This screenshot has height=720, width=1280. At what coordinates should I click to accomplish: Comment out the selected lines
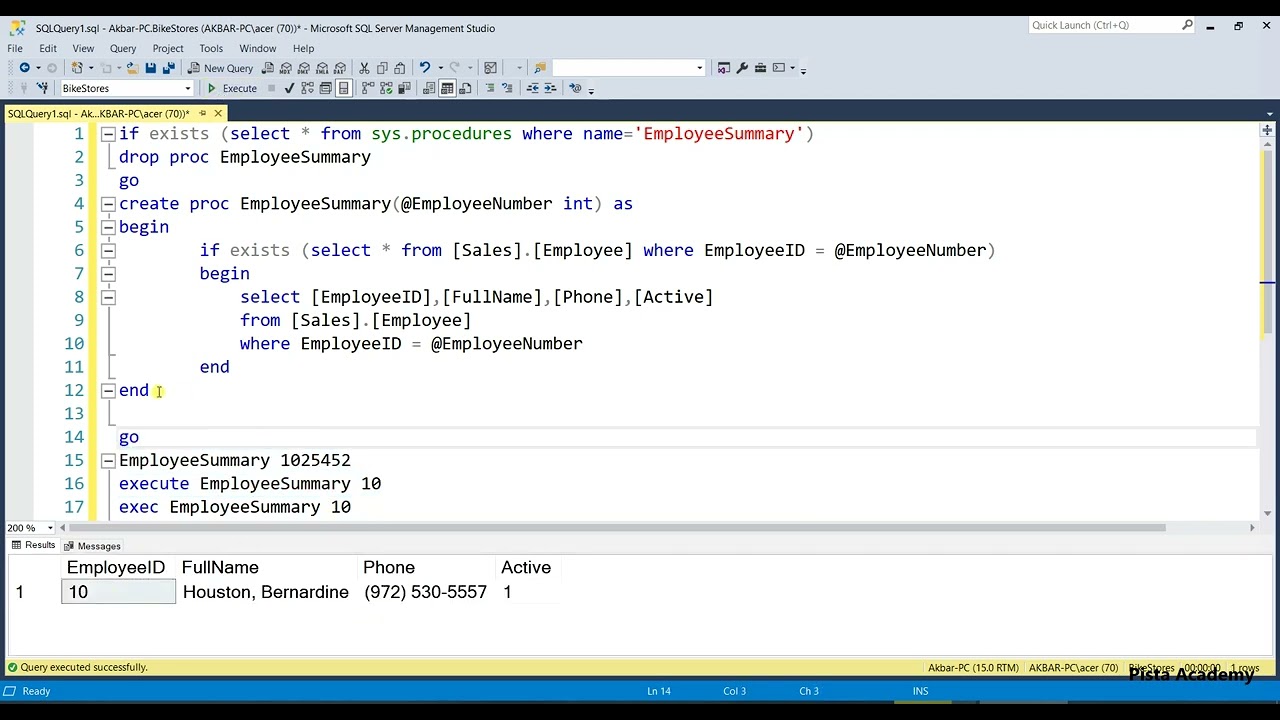490,88
